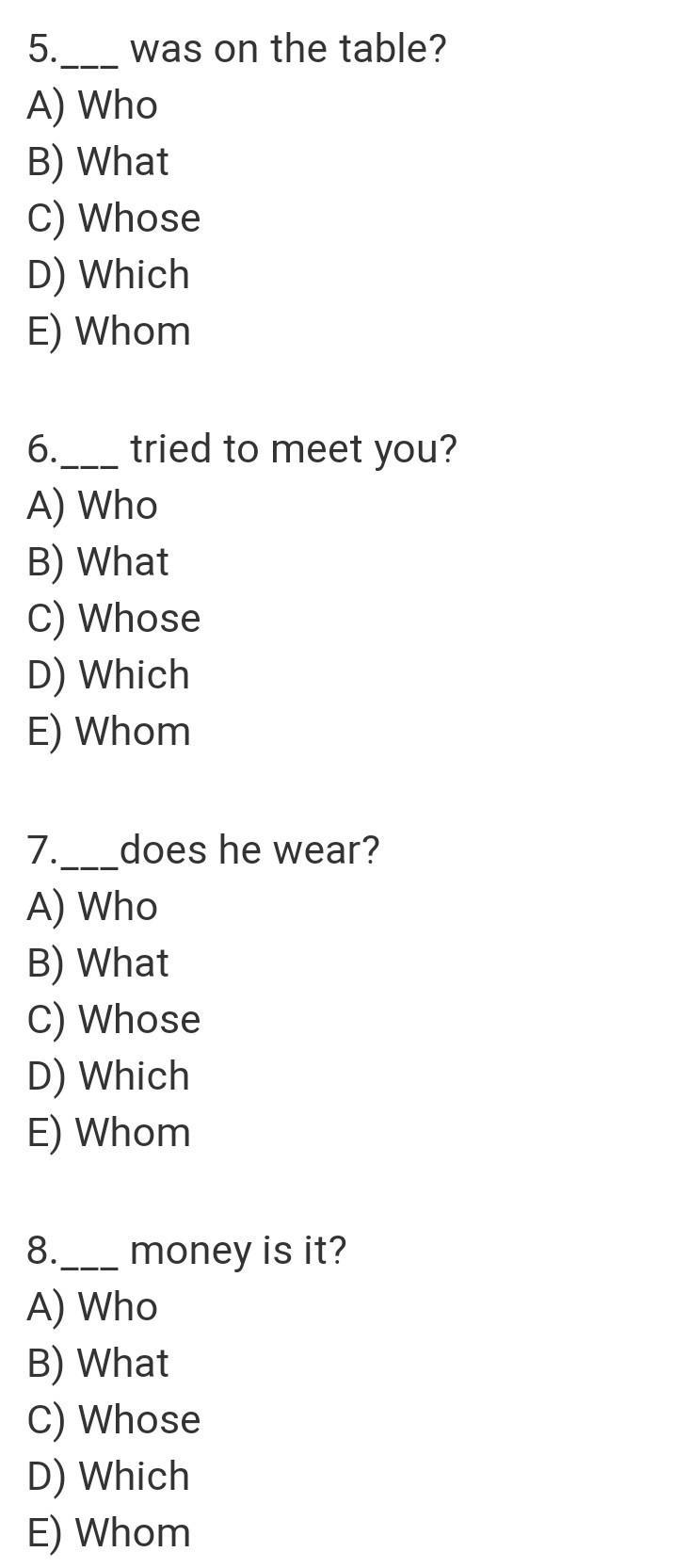Pick B) What for question 8

98,1364
